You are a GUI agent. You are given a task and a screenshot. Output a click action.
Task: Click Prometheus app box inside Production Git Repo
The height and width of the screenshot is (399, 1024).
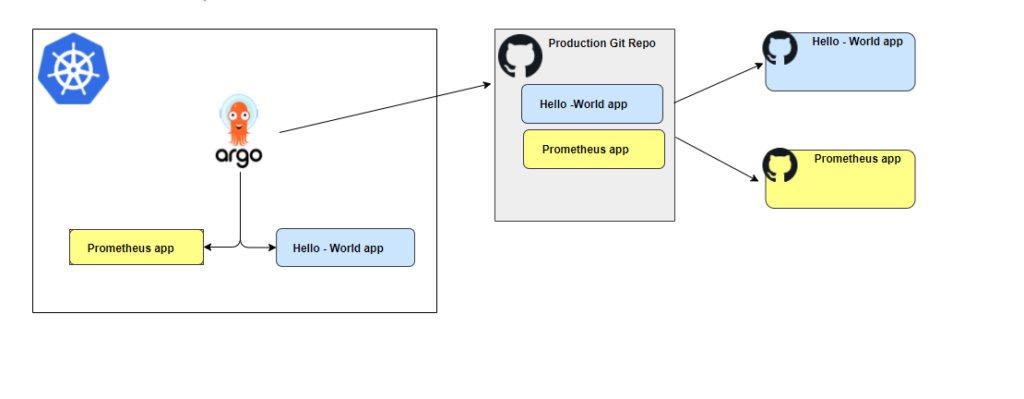pos(594,149)
